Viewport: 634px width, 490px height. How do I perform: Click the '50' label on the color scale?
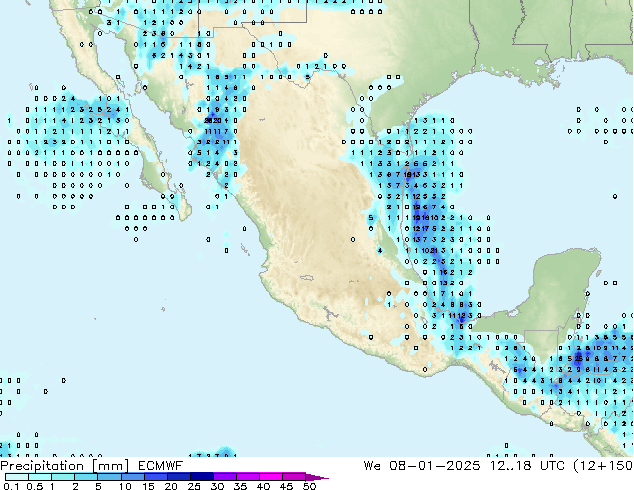pos(309,487)
